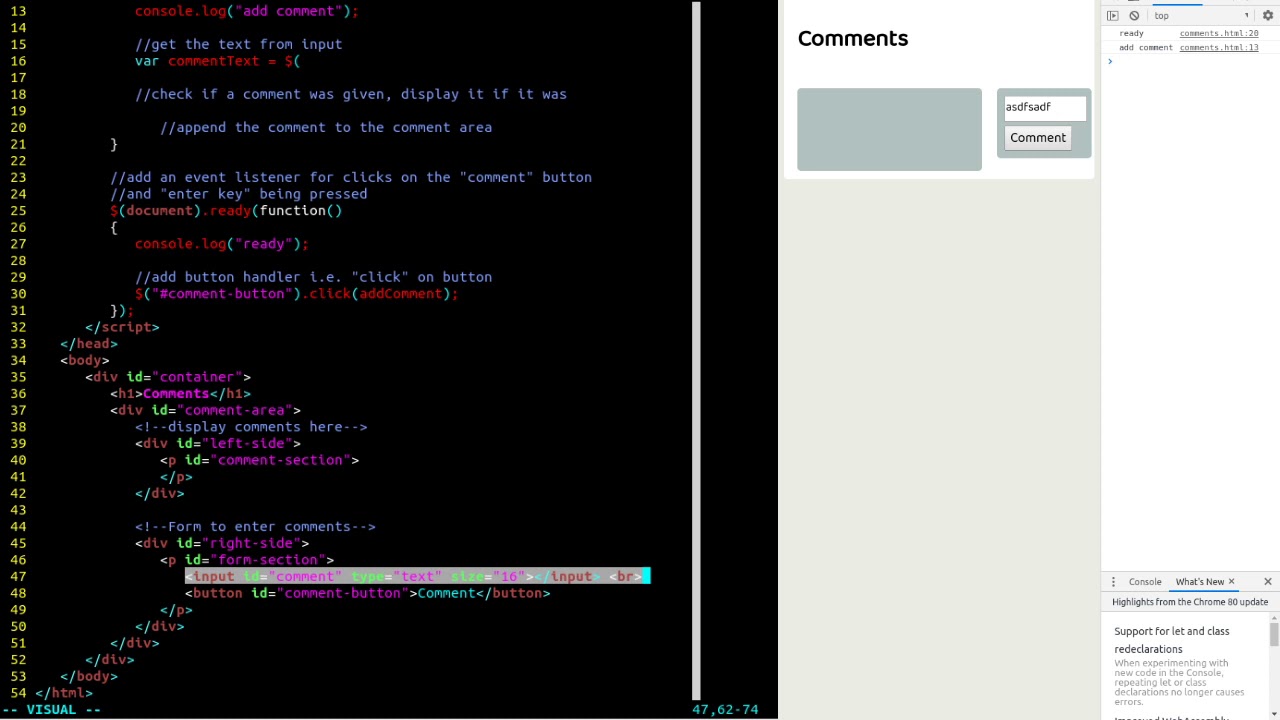Click the '</html>' tag on line 54
This screenshot has height=720, width=1280.
coord(64,692)
